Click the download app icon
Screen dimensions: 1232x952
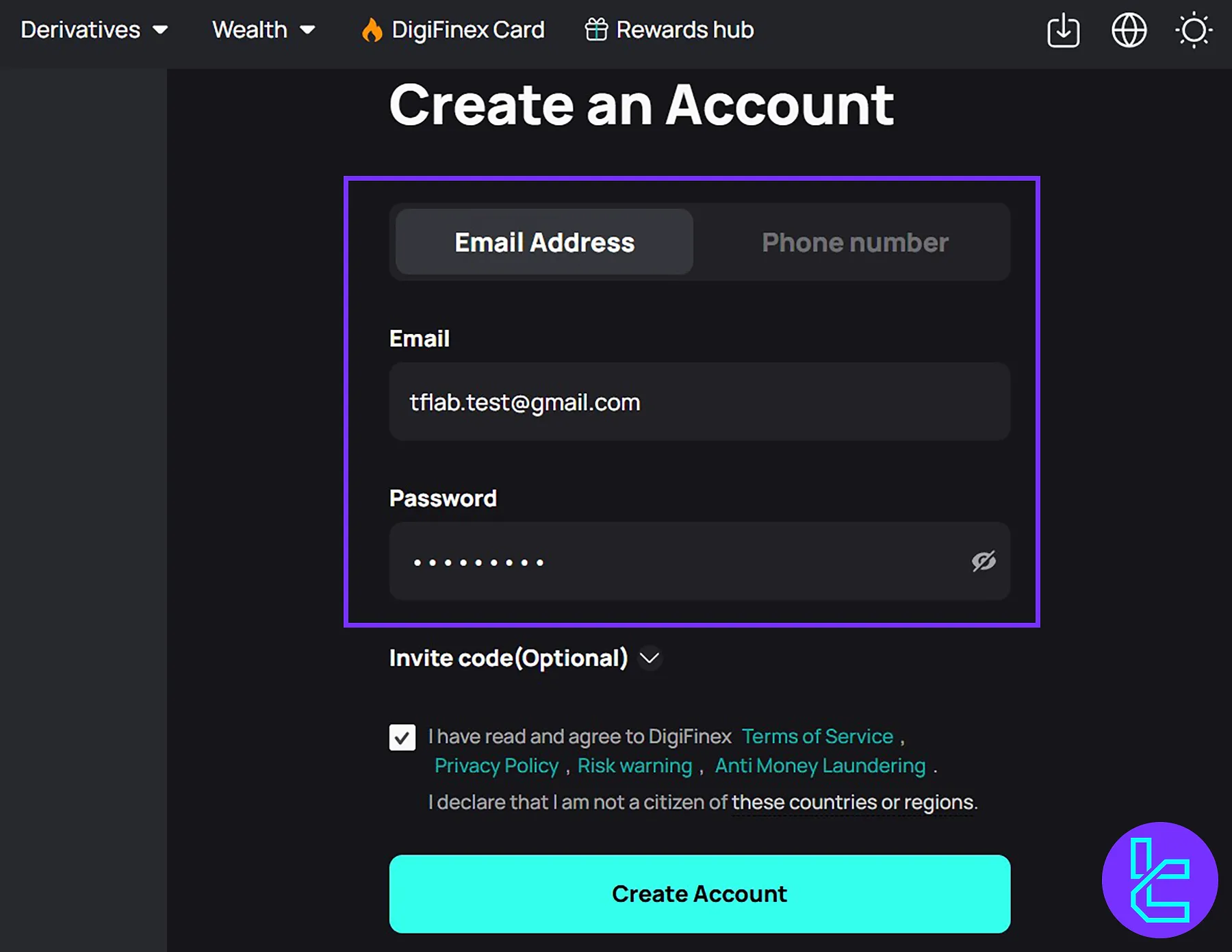[x=1063, y=31]
